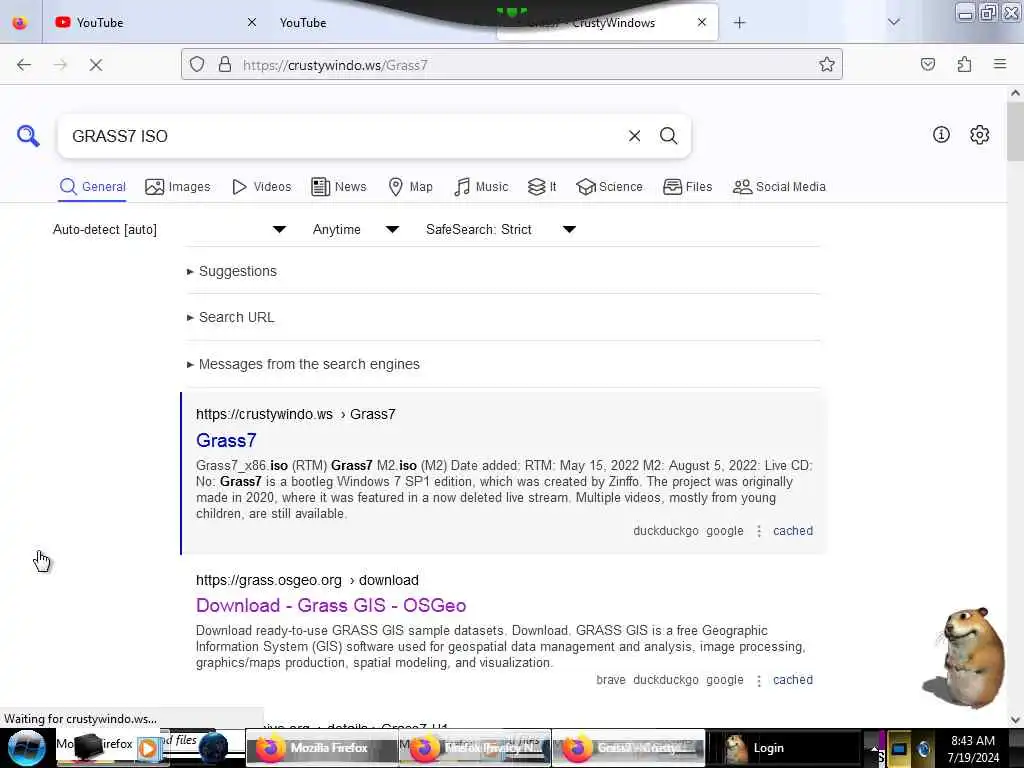Show hidden system tray icons
Viewport: 1024px width, 768px height.
[x=874, y=748]
